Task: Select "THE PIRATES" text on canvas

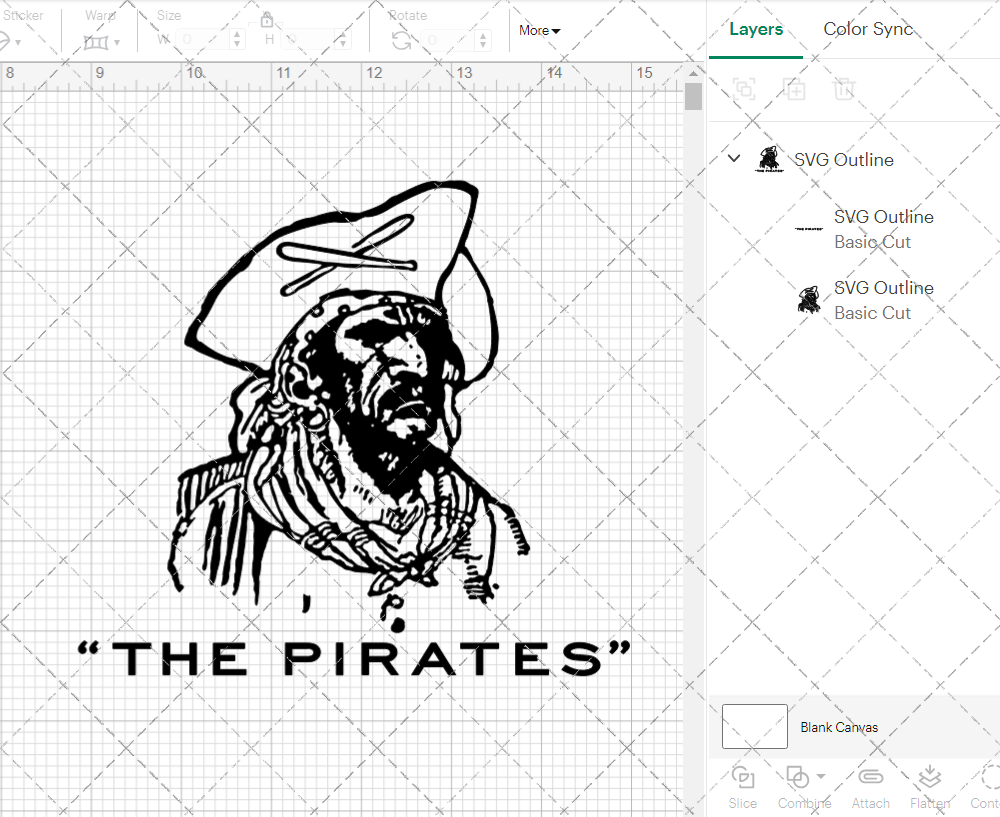Action: click(x=354, y=659)
